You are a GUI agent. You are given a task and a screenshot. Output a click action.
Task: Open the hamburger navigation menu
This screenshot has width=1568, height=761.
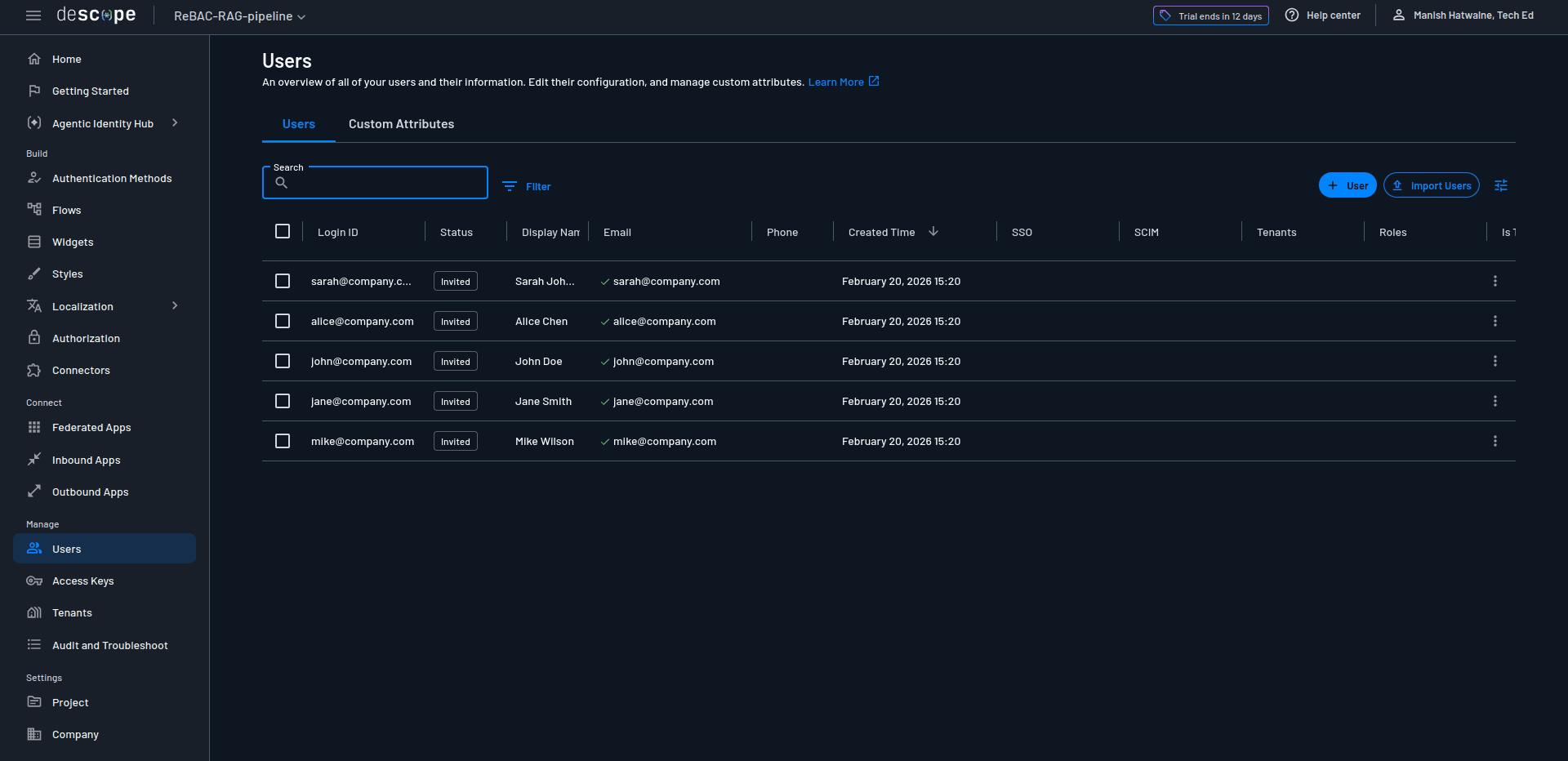point(33,15)
